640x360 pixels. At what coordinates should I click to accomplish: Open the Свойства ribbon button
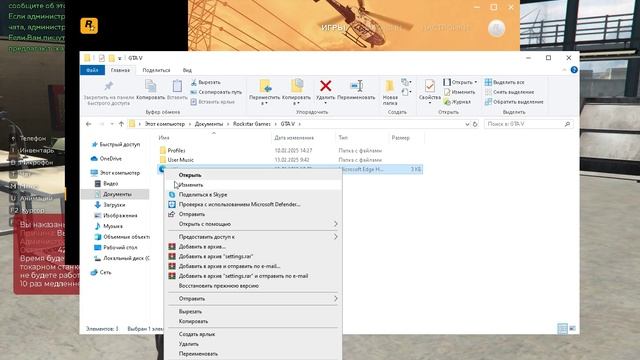coord(429,91)
